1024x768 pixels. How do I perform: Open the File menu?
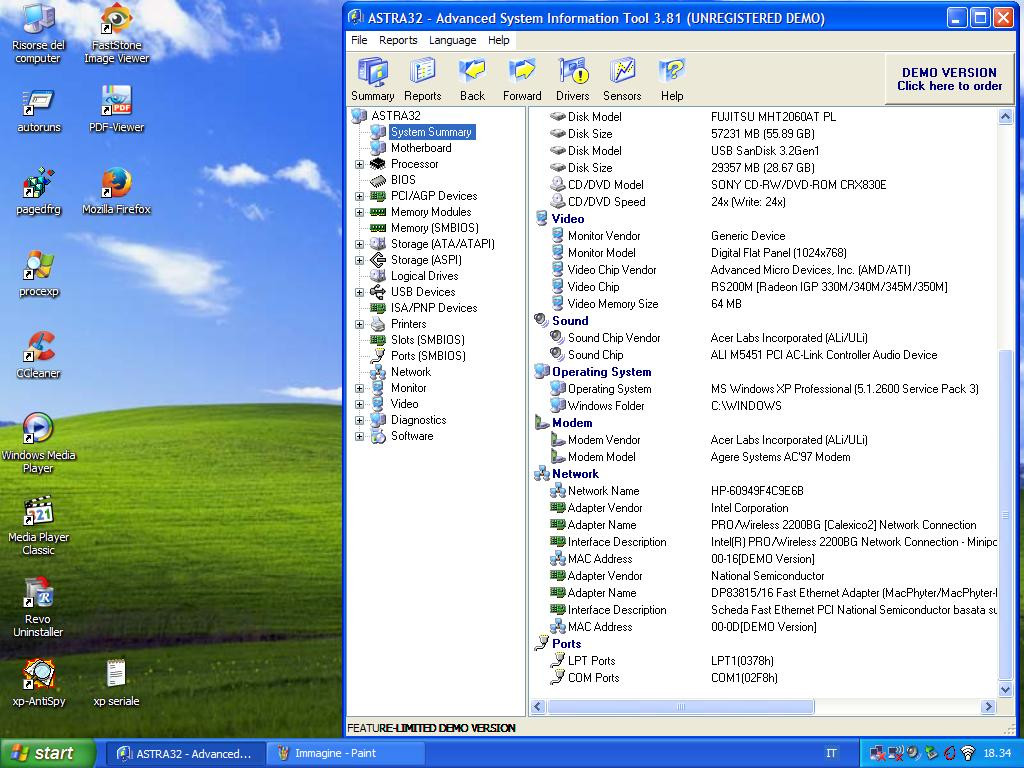(x=359, y=40)
